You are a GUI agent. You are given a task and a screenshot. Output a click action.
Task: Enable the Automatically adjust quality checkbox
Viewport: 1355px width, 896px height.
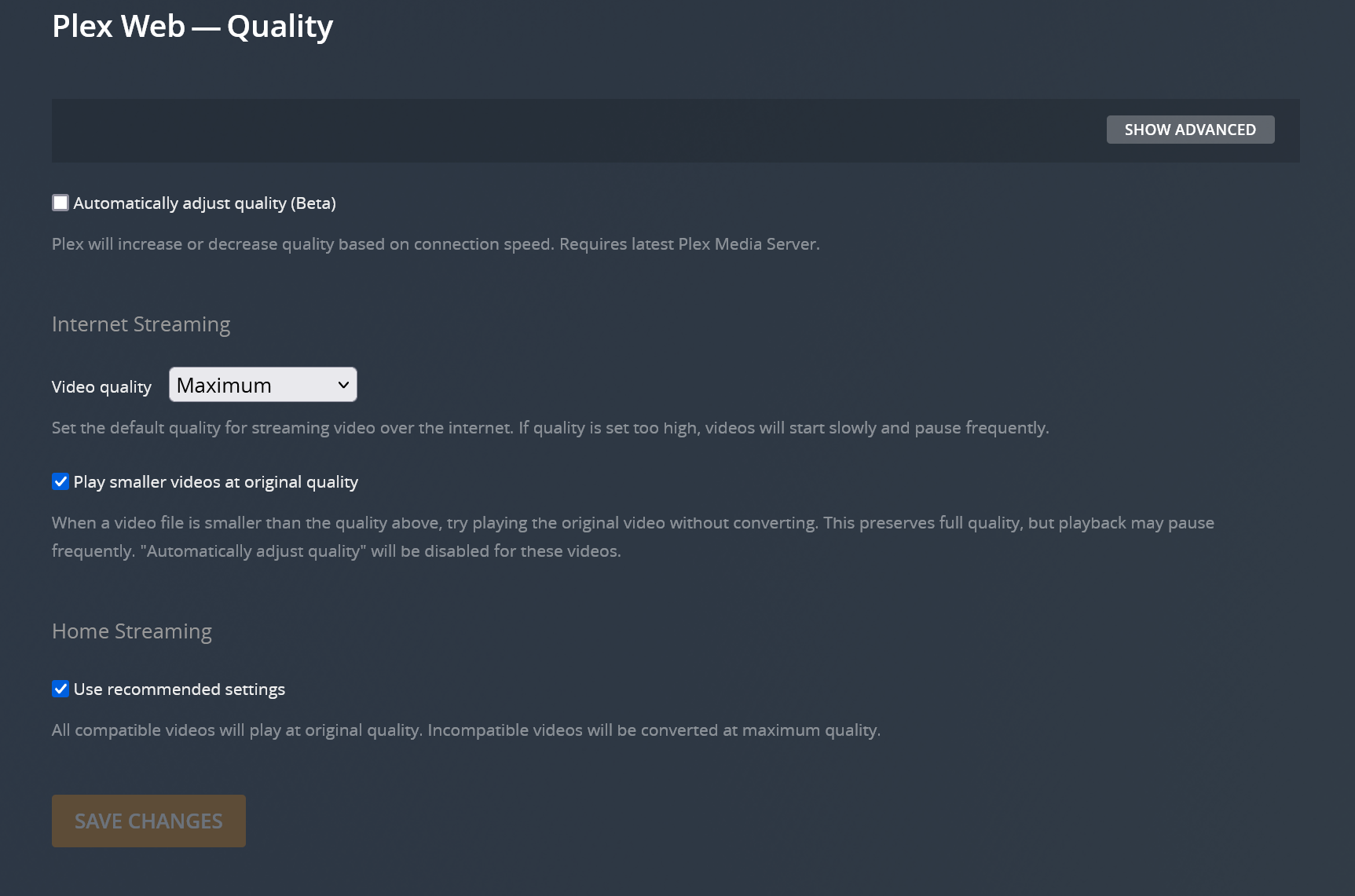pos(60,203)
